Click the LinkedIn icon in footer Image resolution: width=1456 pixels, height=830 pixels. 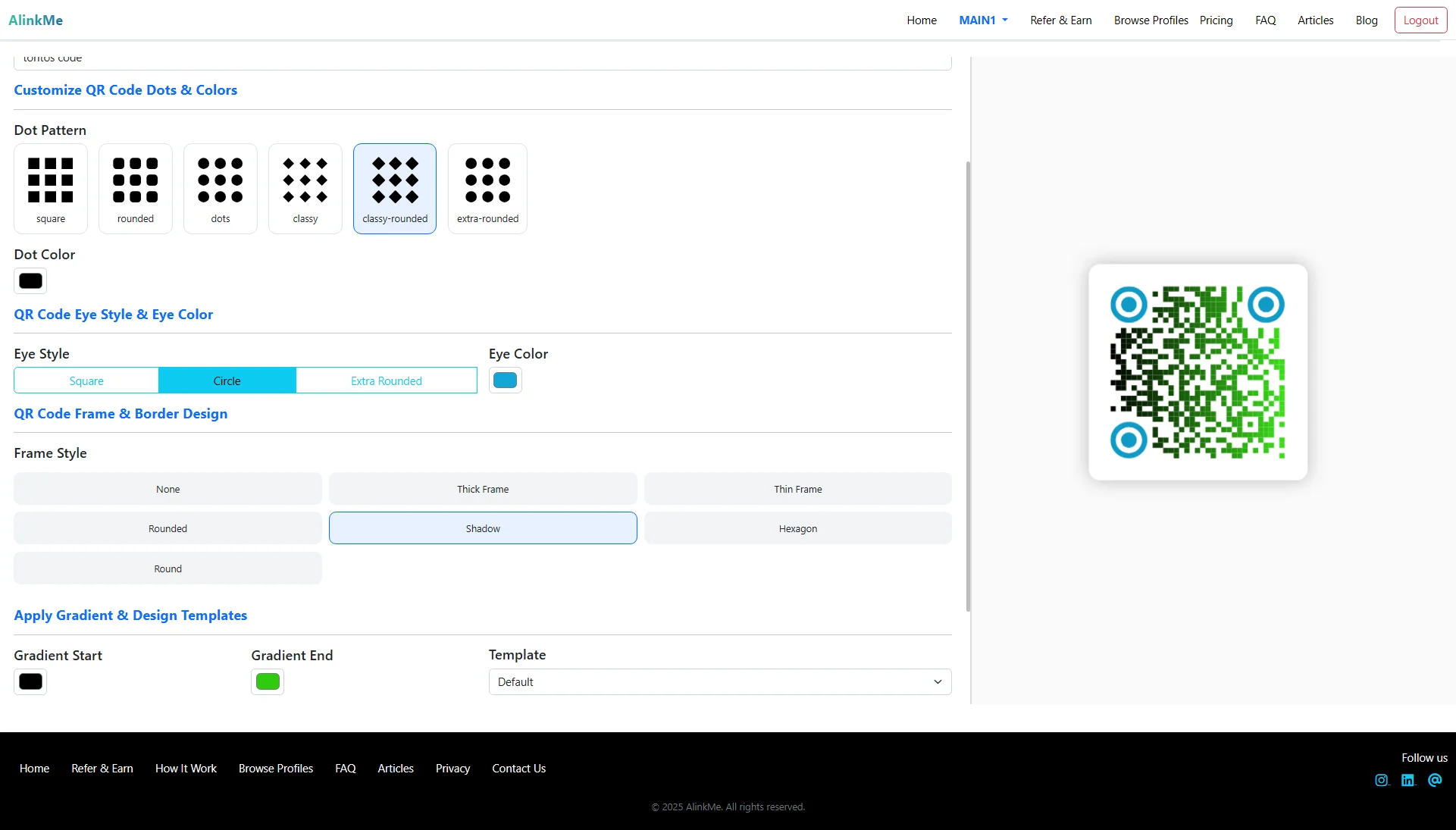click(x=1408, y=780)
